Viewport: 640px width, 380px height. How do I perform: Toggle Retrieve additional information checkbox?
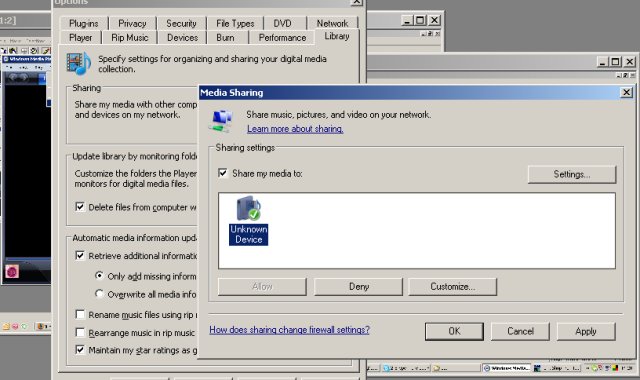tap(80, 256)
